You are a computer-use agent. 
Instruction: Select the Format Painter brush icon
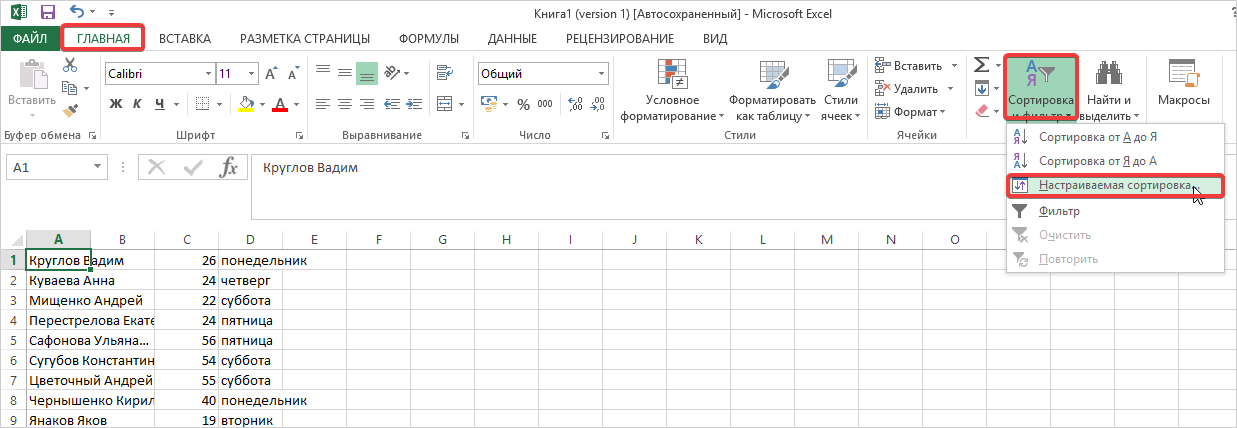pos(70,111)
